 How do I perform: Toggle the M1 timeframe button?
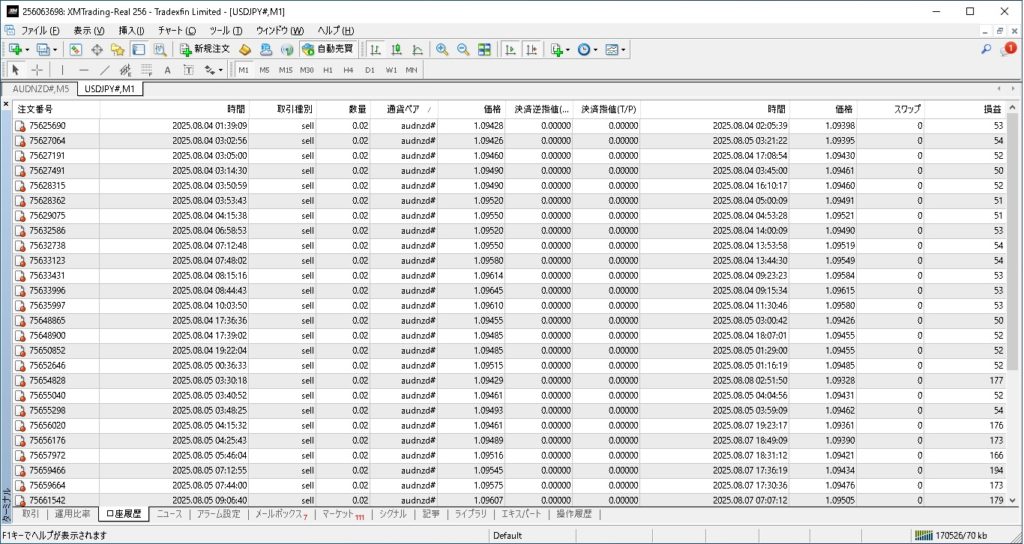[245, 70]
